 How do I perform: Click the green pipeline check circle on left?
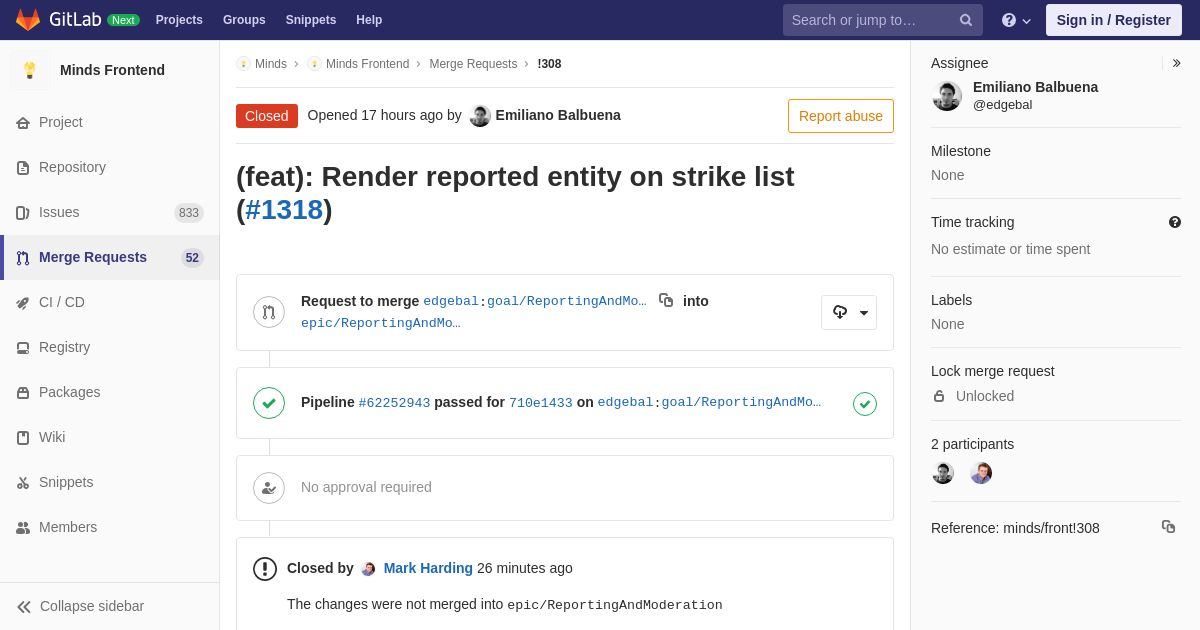(x=269, y=403)
